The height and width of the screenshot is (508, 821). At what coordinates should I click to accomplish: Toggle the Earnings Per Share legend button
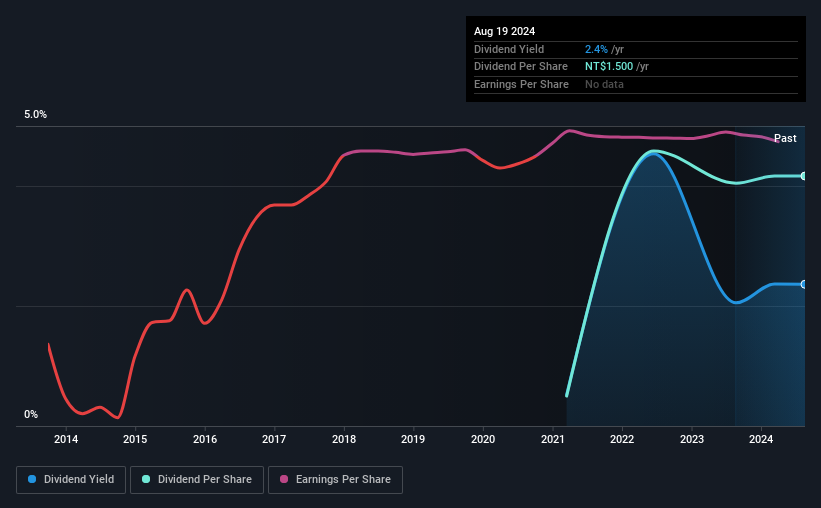(336, 480)
